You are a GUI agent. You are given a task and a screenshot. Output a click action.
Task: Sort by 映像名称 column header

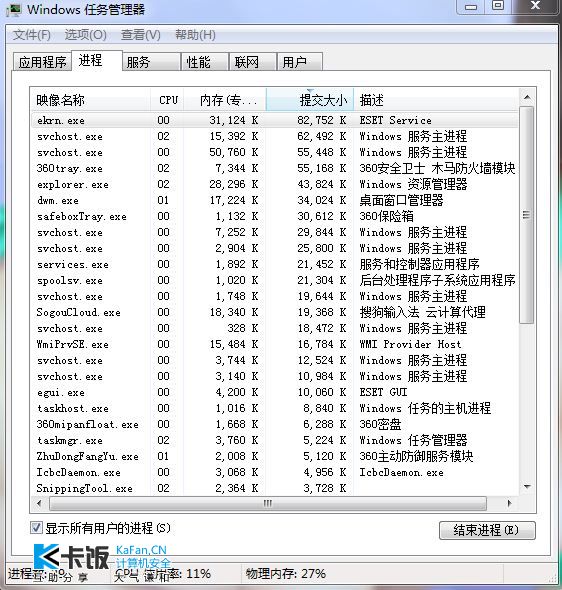click(90, 100)
